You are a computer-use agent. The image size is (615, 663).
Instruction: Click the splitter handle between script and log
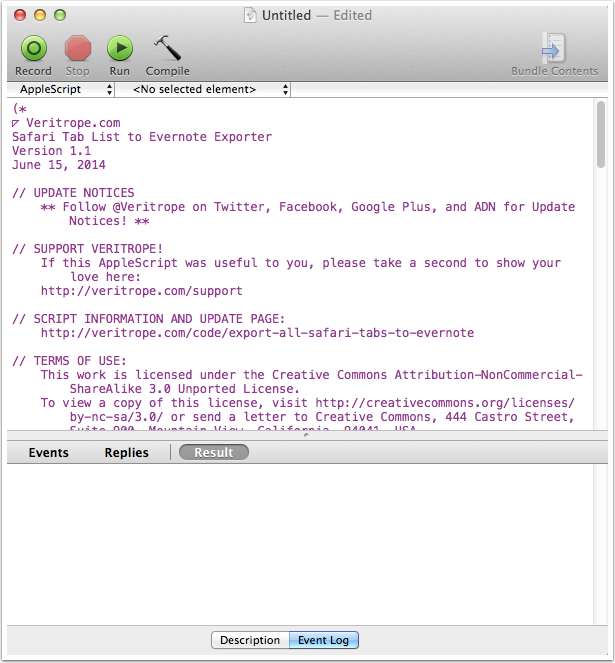point(306,435)
